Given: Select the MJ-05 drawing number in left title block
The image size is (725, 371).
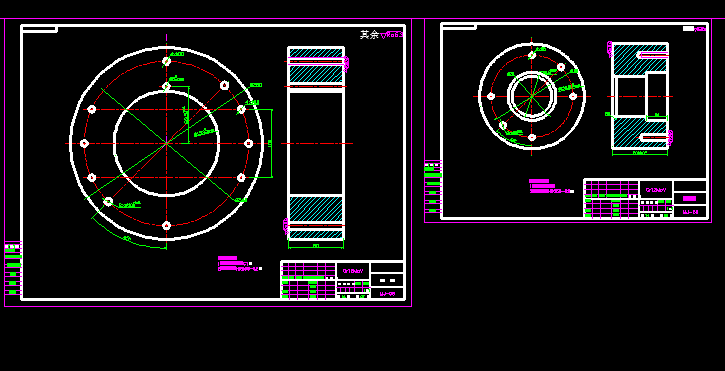Looking at the screenshot, I should (387, 294).
